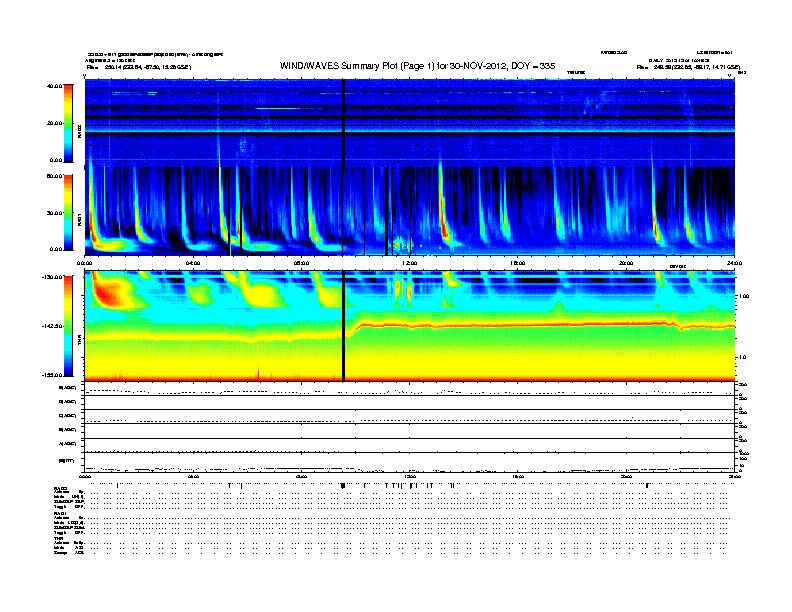The height and width of the screenshot is (612, 792).
Task: Select the 60.00 label on RAD1 color scale
Action: [55, 176]
